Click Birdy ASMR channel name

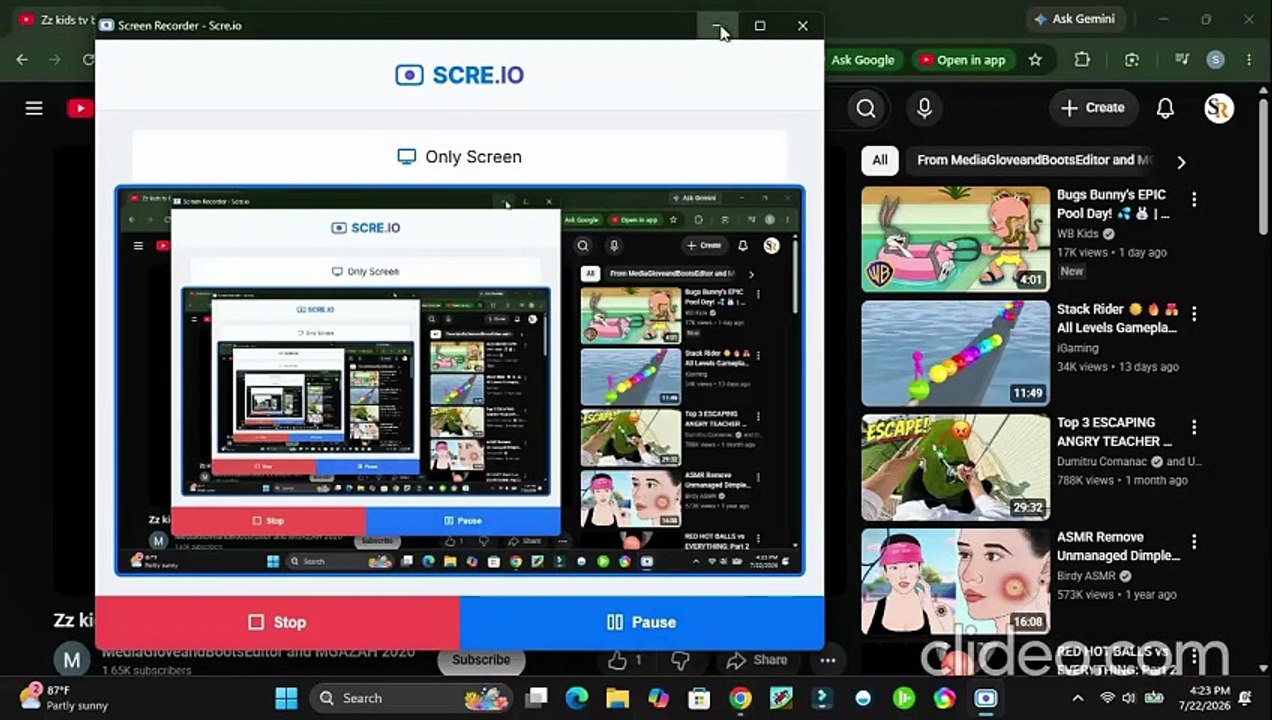click(1087, 576)
